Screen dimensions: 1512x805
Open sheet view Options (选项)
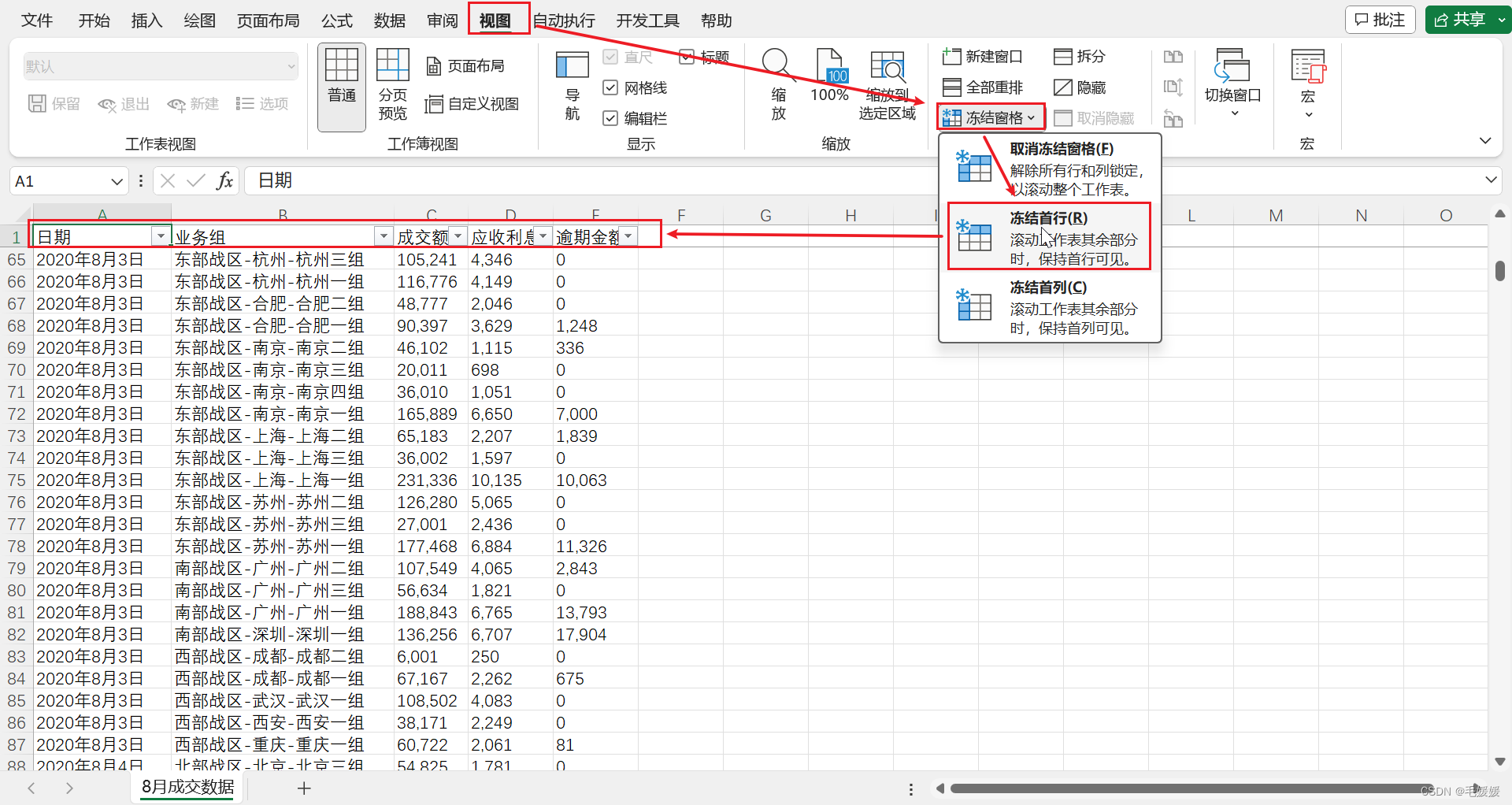[262, 104]
